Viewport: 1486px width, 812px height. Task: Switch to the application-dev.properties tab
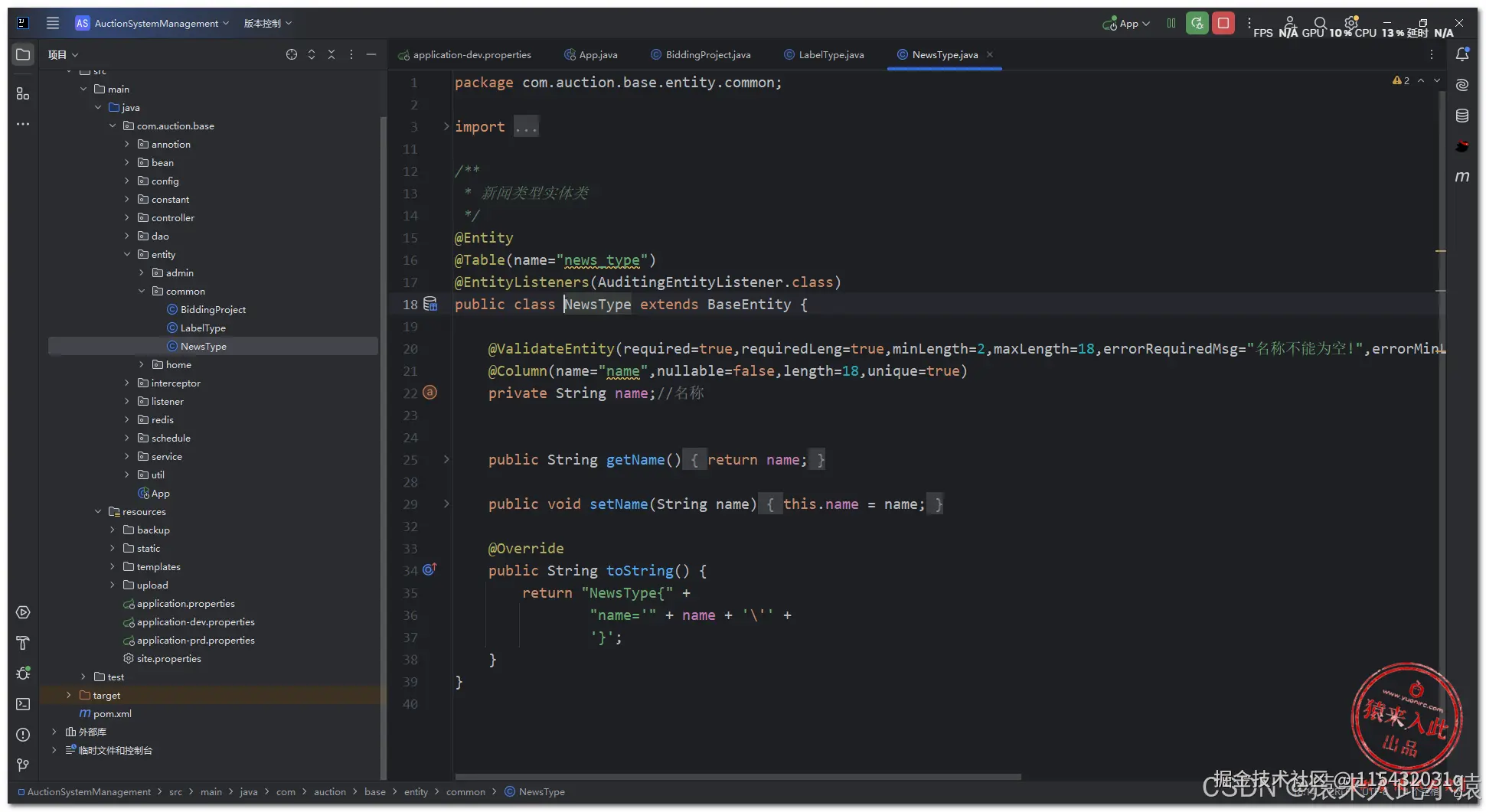(x=471, y=55)
